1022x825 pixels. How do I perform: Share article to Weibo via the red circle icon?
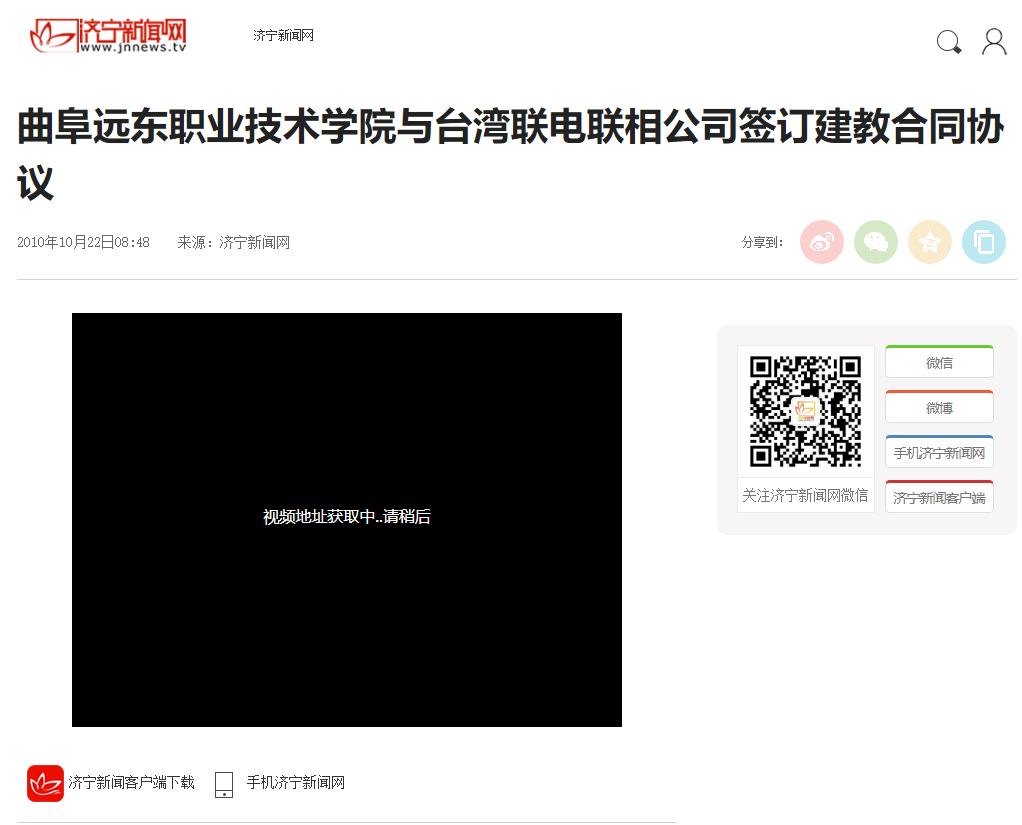pos(822,242)
